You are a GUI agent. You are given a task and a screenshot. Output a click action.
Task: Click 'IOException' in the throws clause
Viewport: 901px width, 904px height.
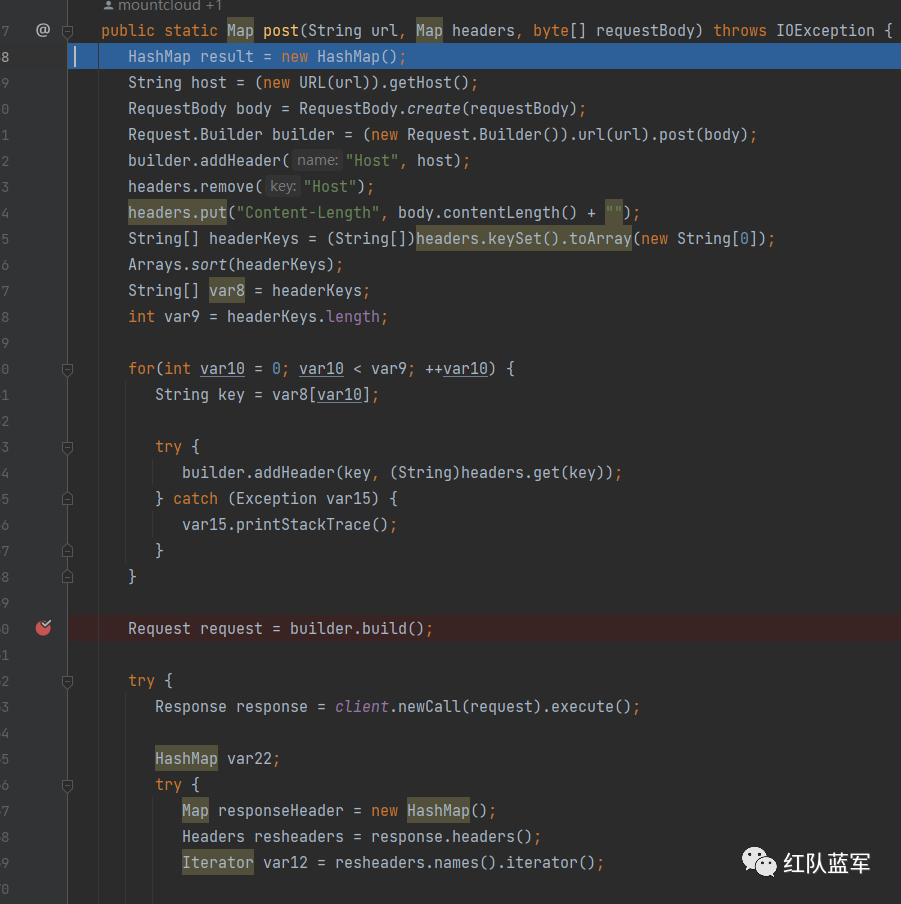825,31
